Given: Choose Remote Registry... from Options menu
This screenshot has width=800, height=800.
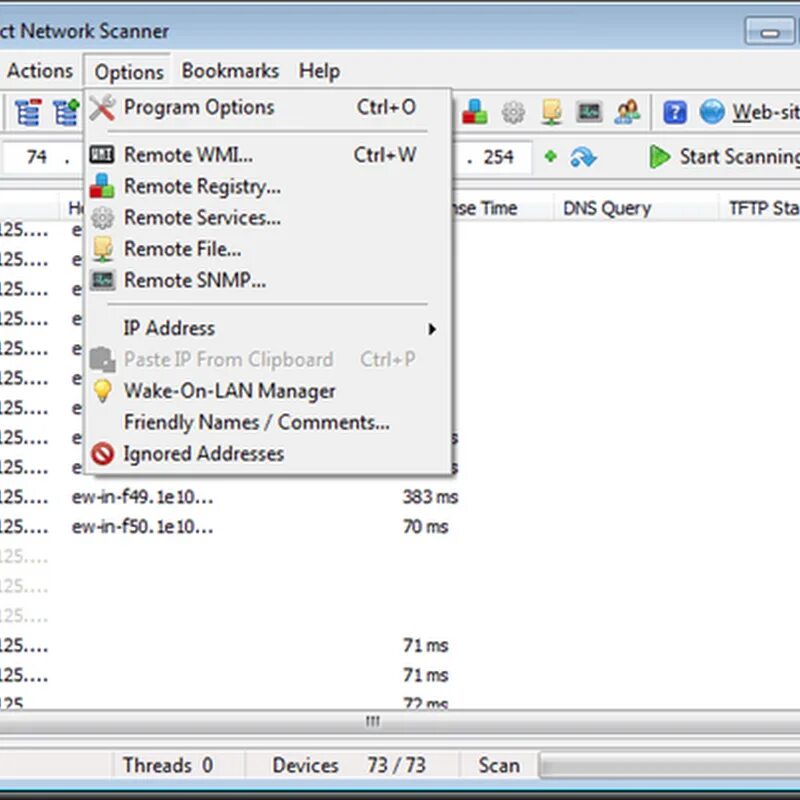Looking at the screenshot, I should pos(268,186).
